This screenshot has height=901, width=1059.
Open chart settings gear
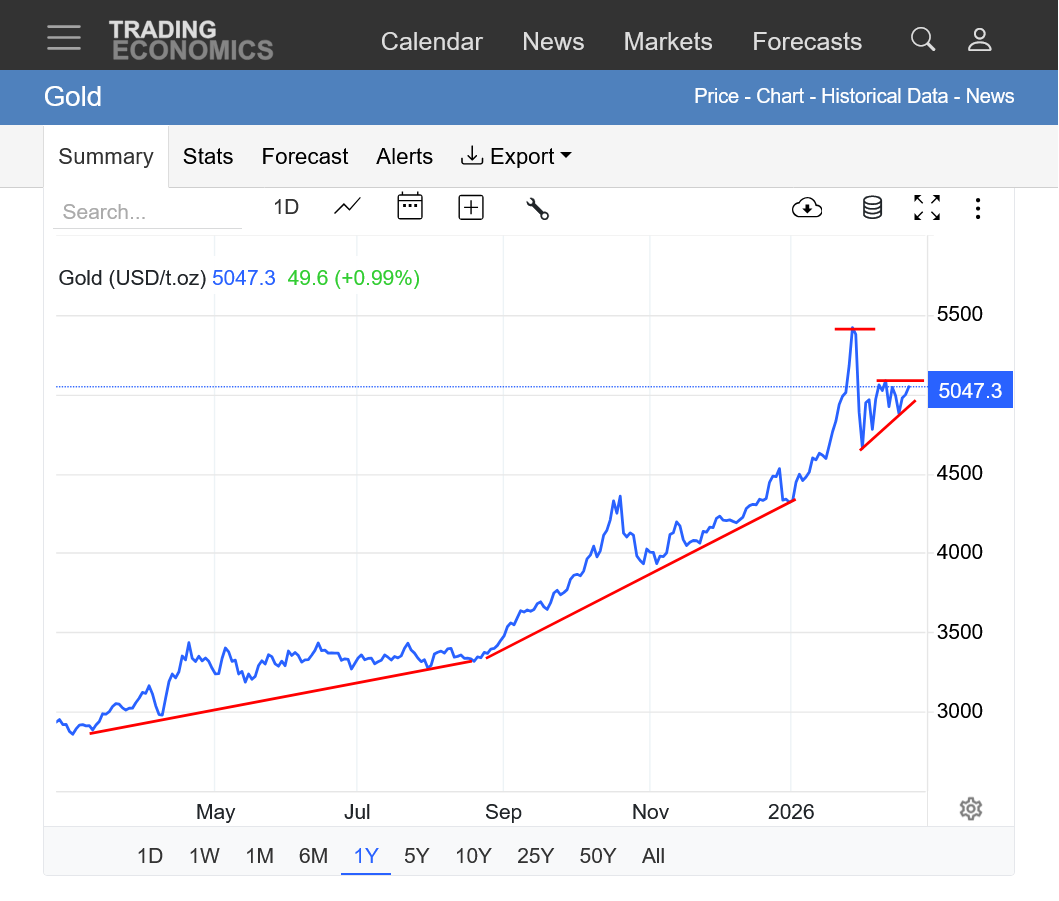(970, 809)
